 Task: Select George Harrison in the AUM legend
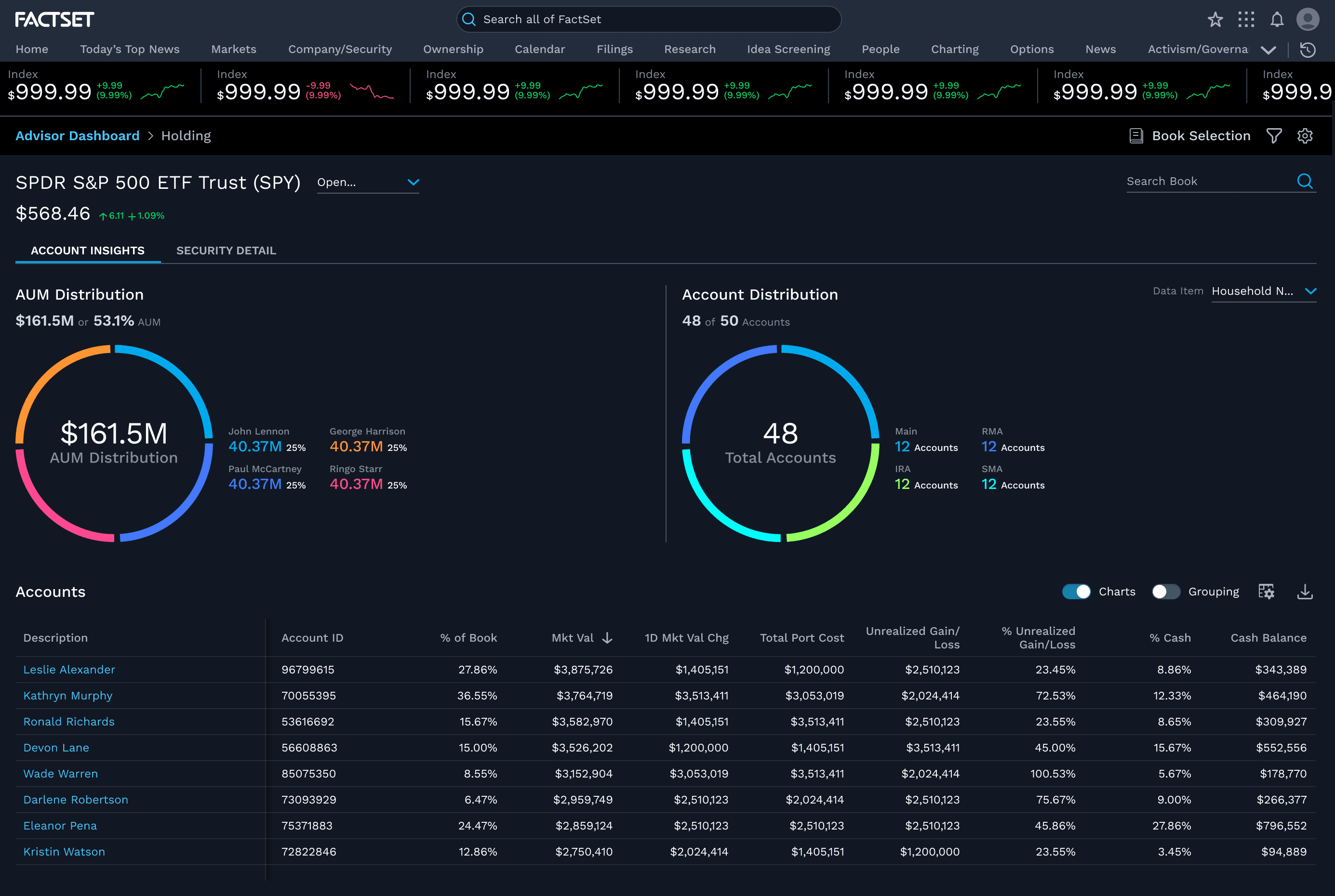click(x=368, y=440)
